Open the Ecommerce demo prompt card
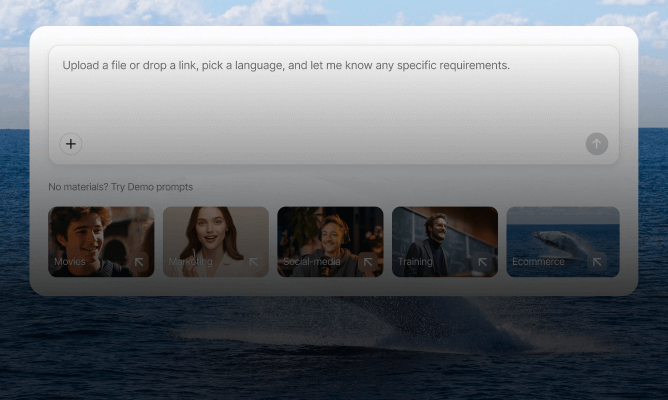668x400 pixels. click(563, 242)
